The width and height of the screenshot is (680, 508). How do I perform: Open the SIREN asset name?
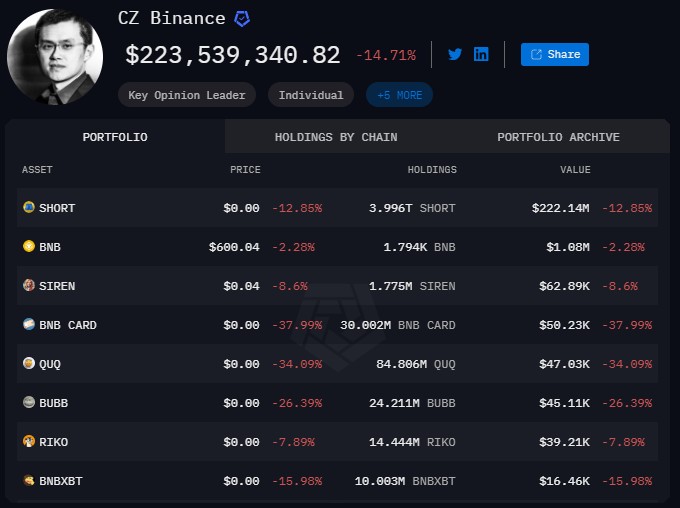pos(57,286)
